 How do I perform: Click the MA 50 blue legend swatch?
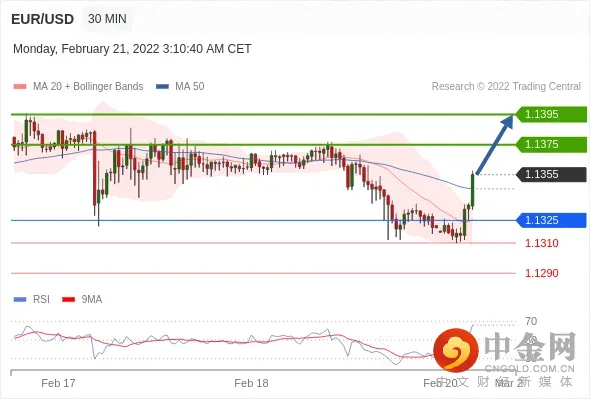tap(162, 87)
